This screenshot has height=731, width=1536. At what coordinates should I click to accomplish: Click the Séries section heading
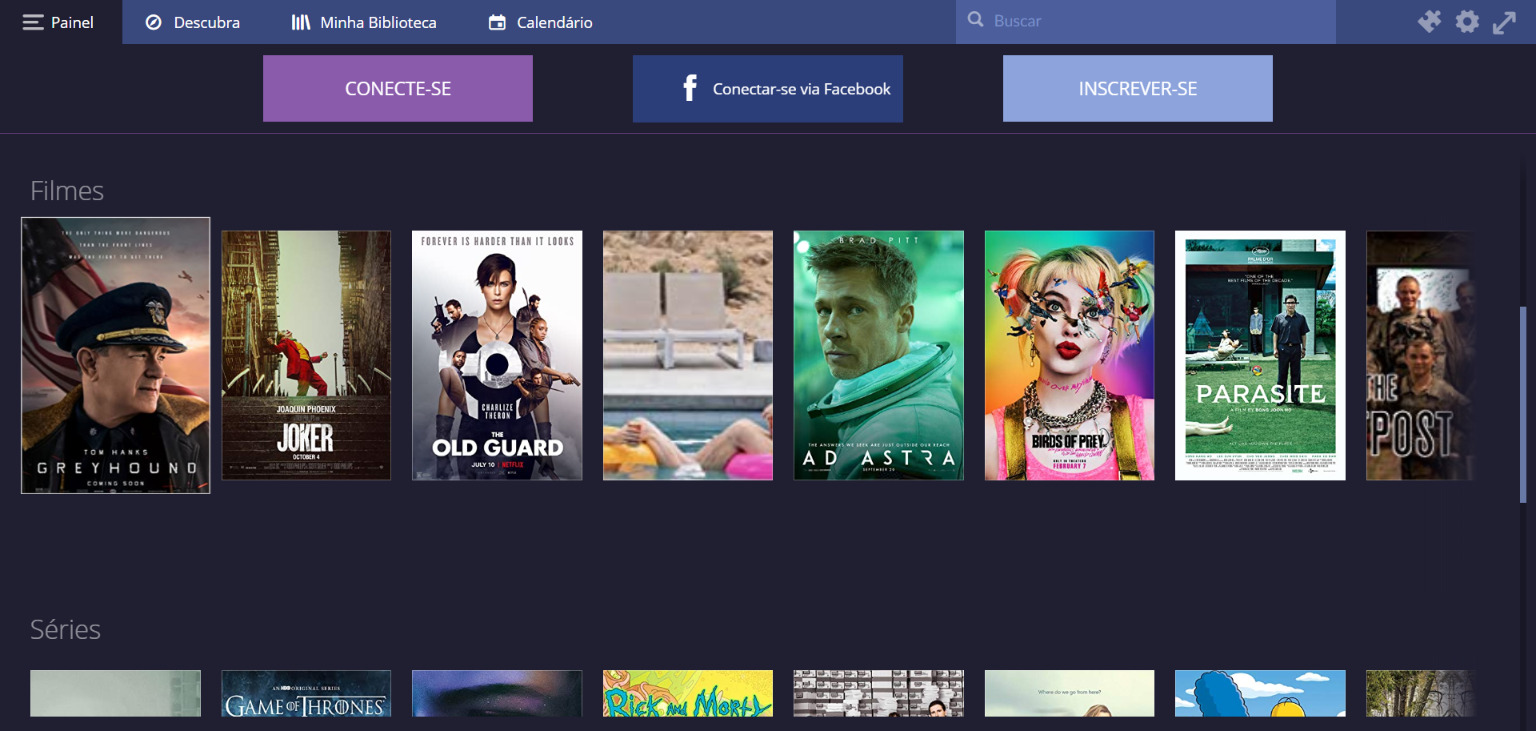click(66, 629)
